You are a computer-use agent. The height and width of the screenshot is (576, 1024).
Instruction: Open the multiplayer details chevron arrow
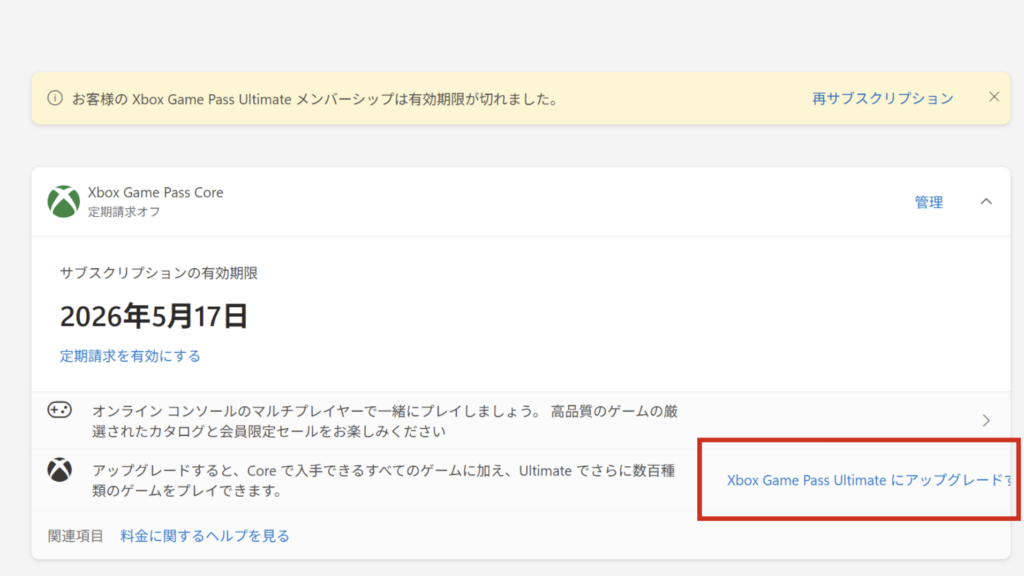pos(986,421)
